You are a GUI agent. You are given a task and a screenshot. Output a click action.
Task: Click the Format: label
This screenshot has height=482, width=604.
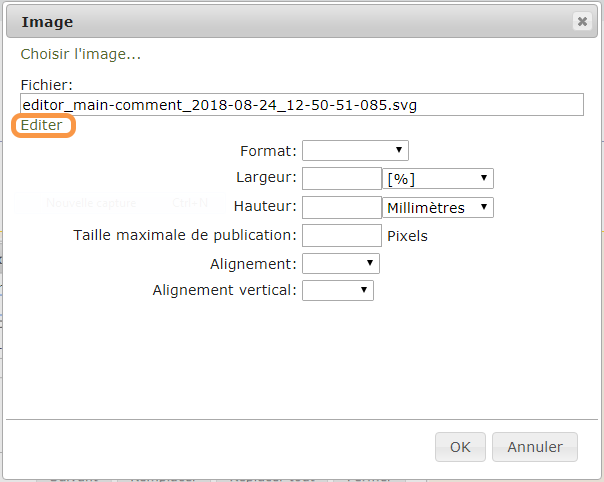tap(268, 151)
